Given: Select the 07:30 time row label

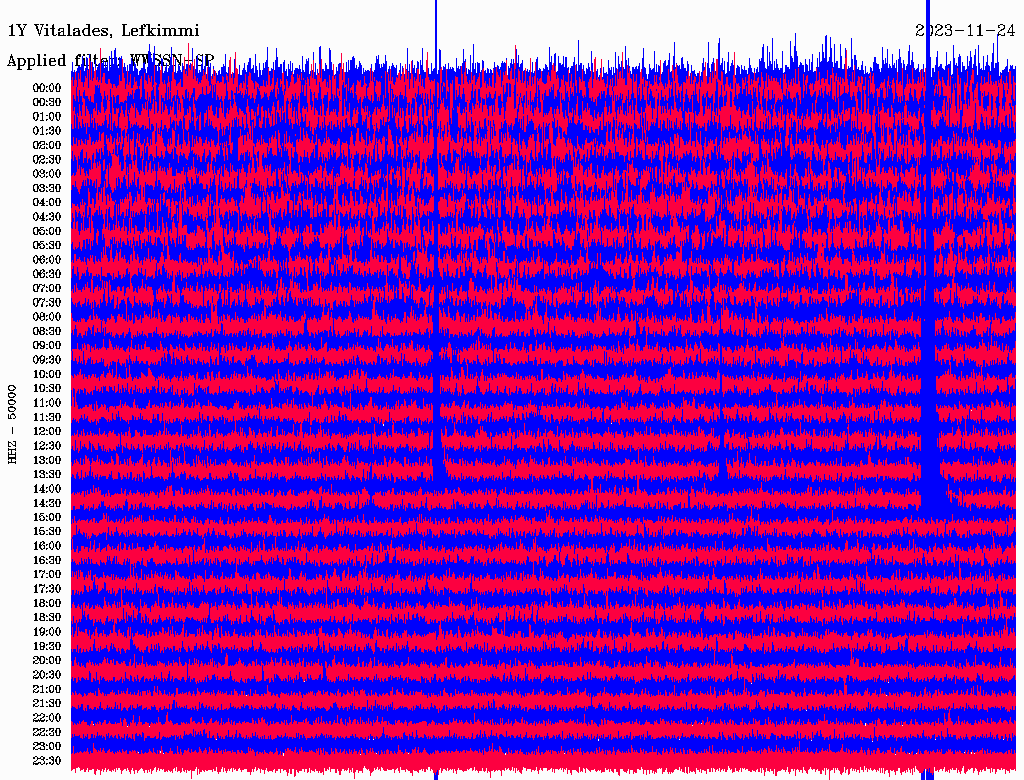Looking at the screenshot, I should click(x=47, y=303).
